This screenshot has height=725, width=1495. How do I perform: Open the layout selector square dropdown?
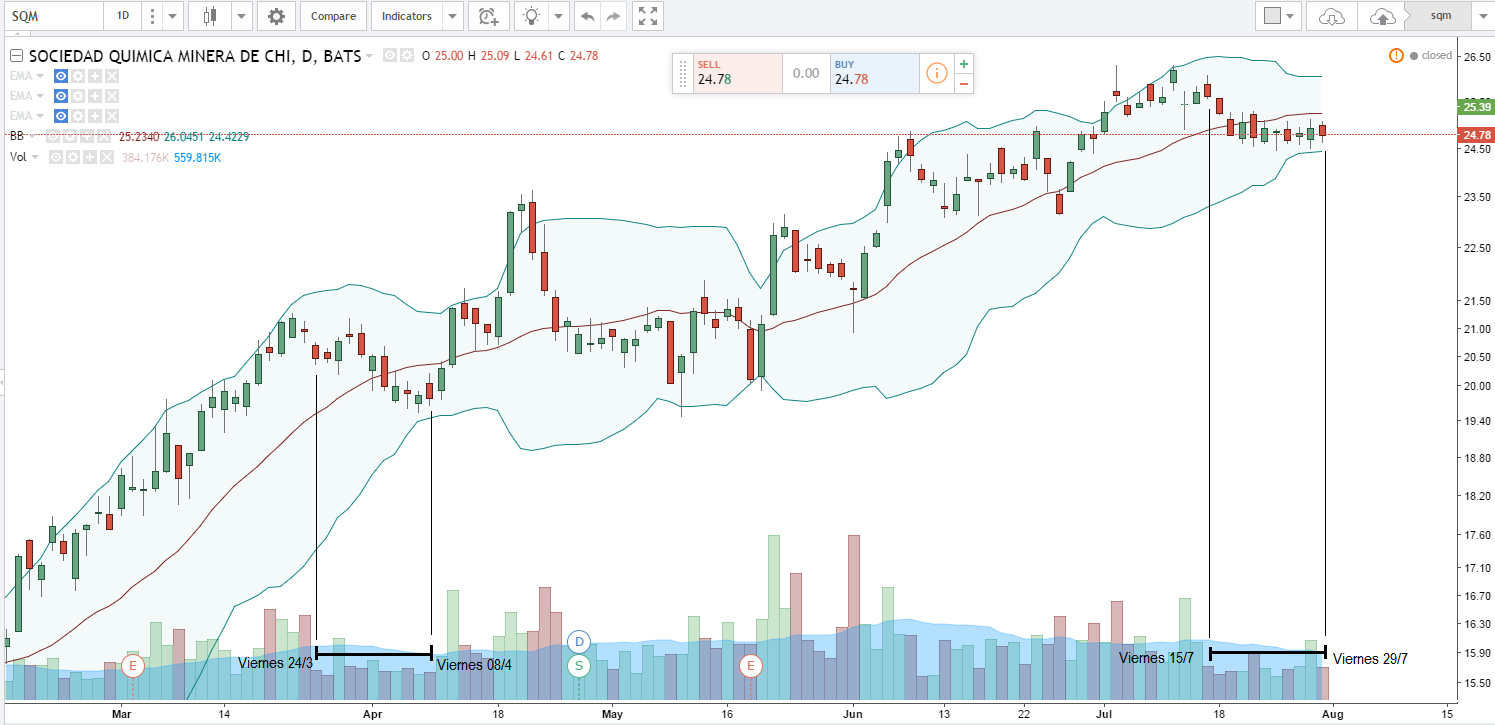pos(1279,16)
